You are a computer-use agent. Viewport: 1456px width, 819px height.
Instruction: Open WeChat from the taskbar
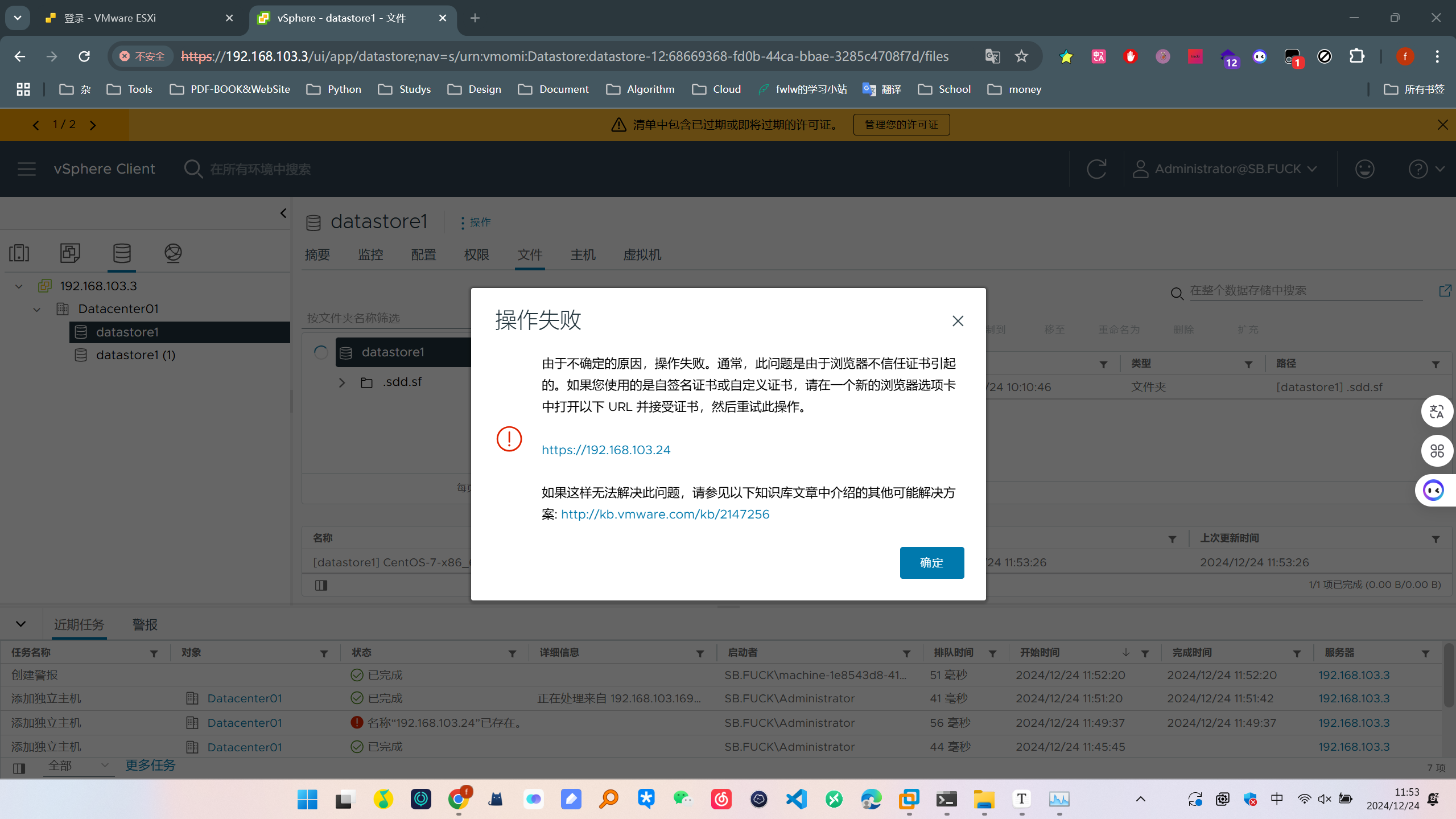683,800
